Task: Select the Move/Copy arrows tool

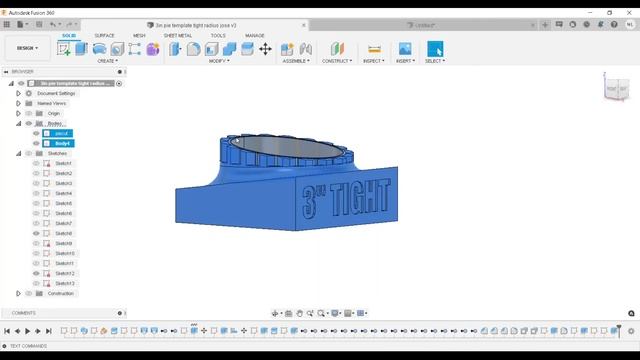Action: [265, 49]
